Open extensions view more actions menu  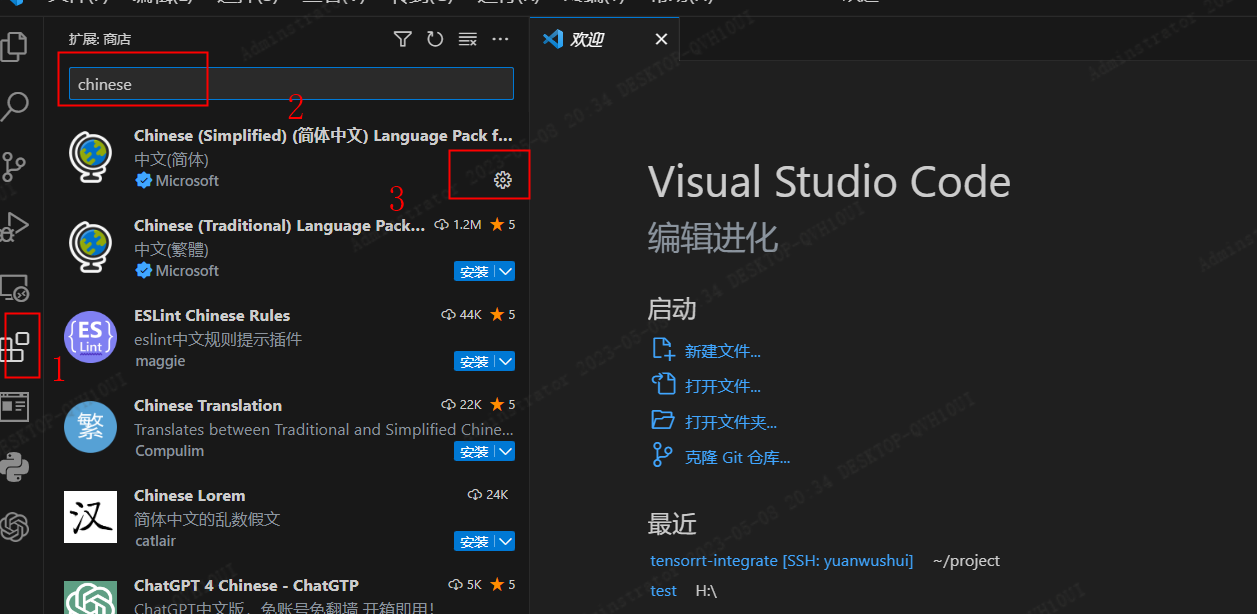point(500,39)
